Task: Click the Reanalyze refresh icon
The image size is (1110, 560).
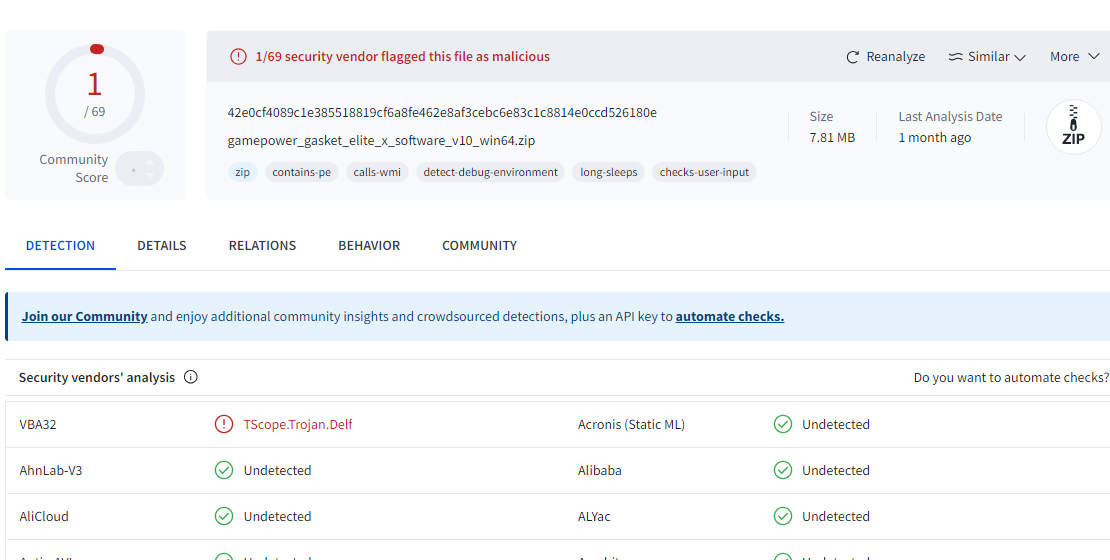Action: pos(853,57)
